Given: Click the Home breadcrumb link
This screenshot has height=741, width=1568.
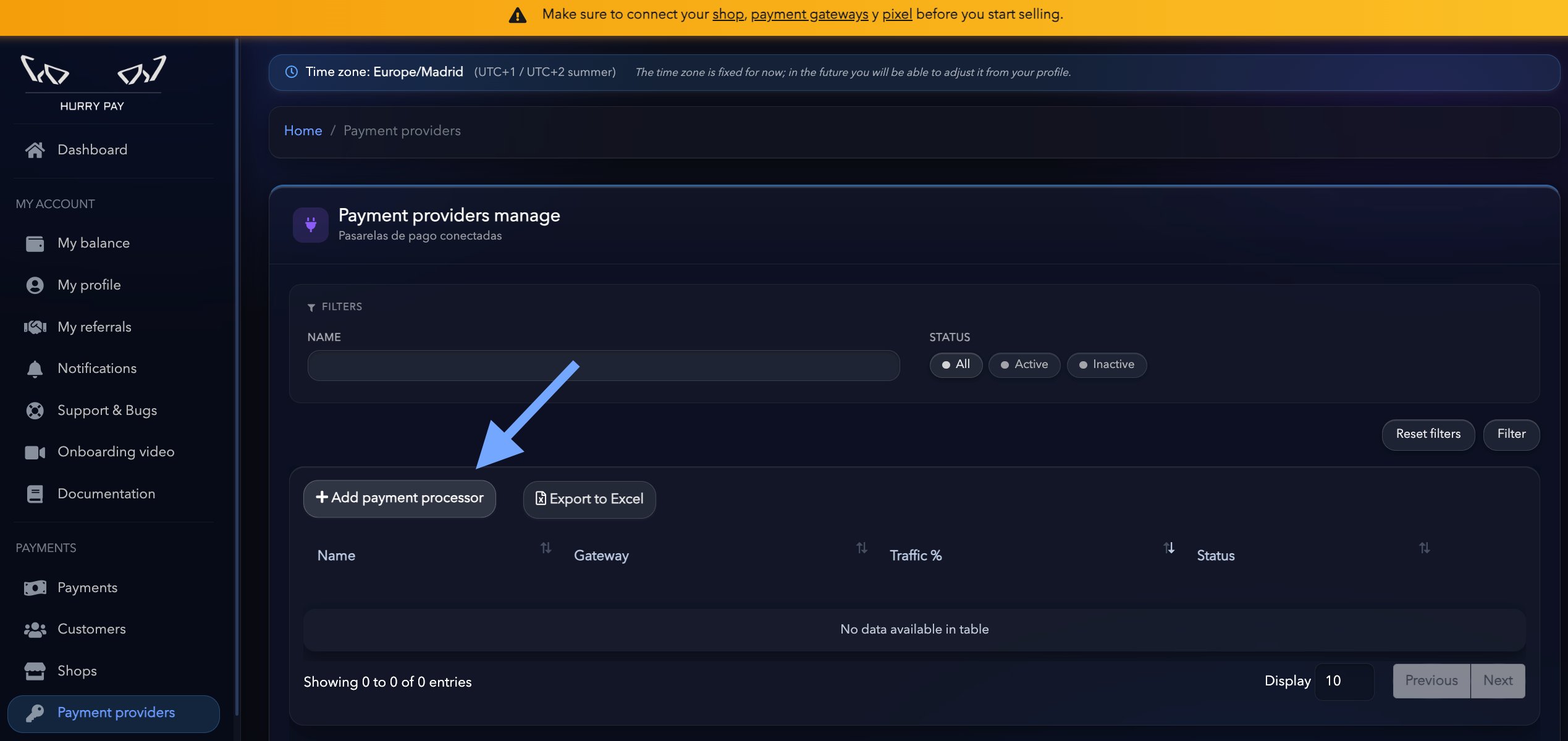Looking at the screenshot, I should [x=303, y=131].
